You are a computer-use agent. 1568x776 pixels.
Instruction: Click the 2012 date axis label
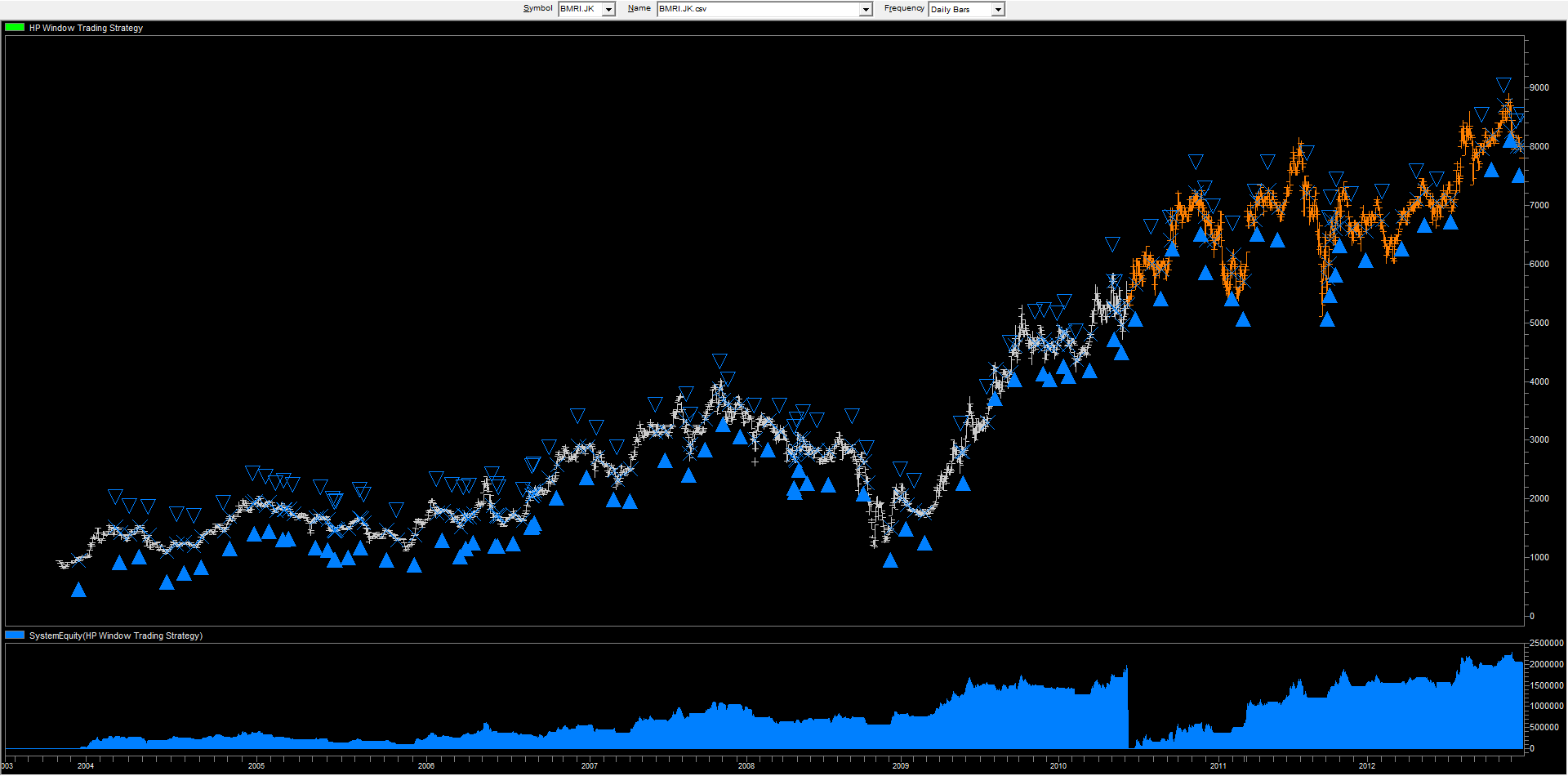(x=1367, y=765)
